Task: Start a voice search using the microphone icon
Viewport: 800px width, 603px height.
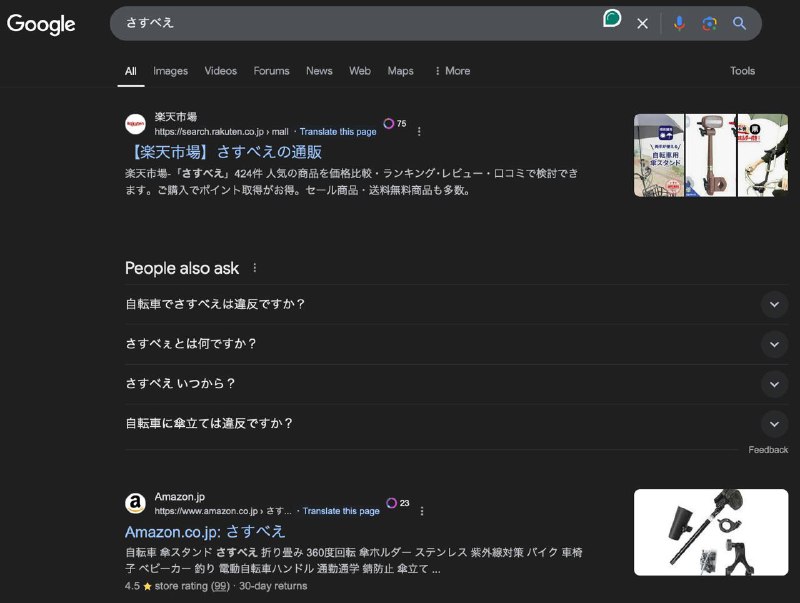Action: pos(679,23)
